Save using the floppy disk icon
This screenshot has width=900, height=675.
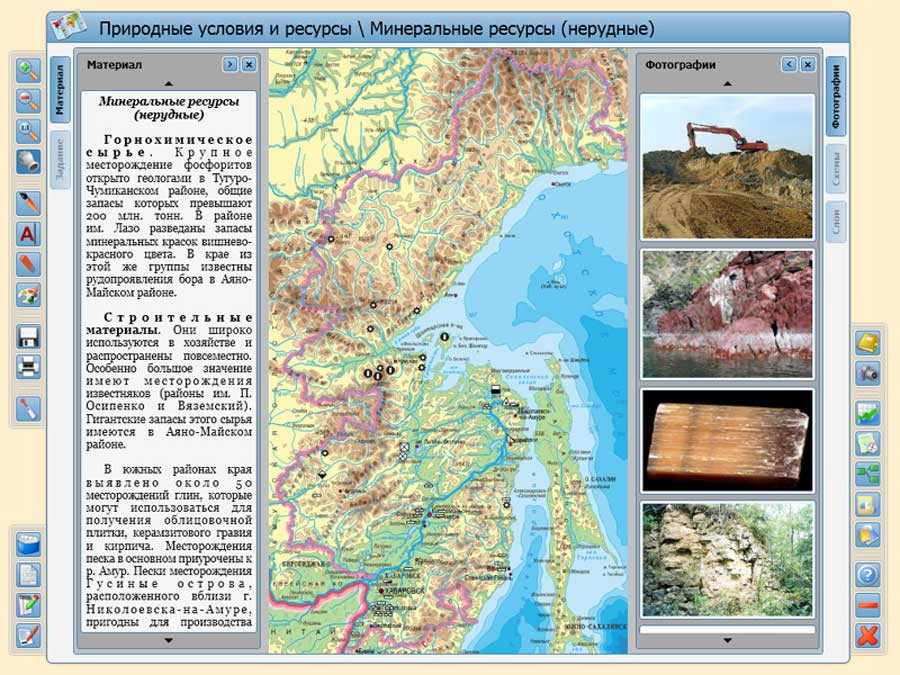[x=28, y=337]
